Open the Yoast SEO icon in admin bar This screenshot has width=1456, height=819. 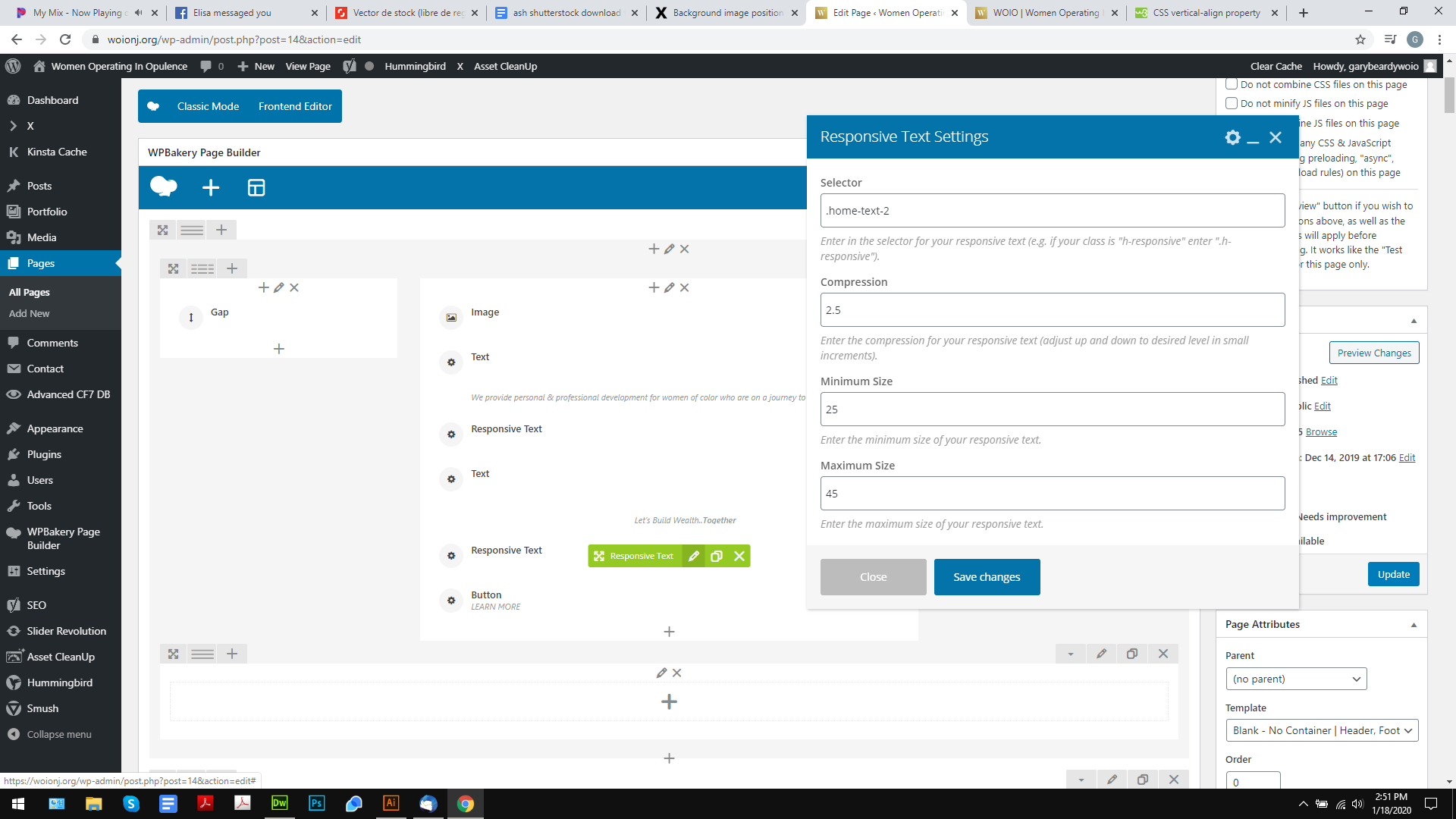349,66
